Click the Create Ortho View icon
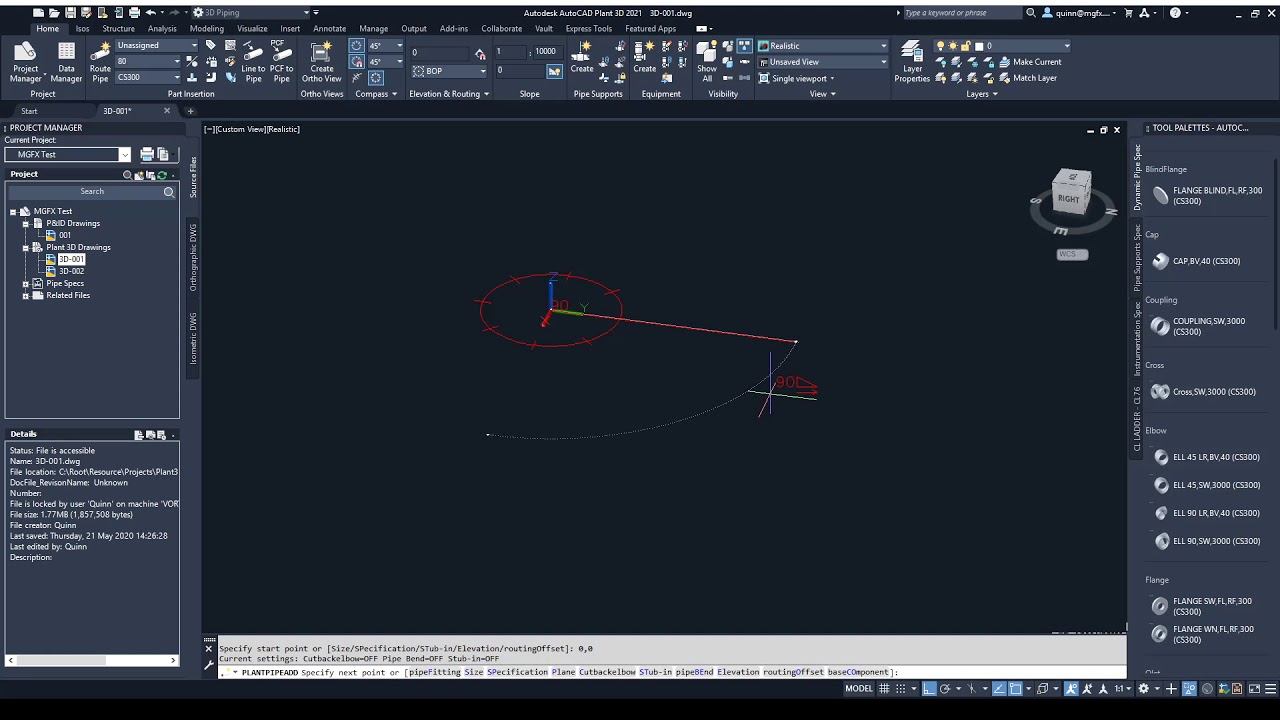 322,62
